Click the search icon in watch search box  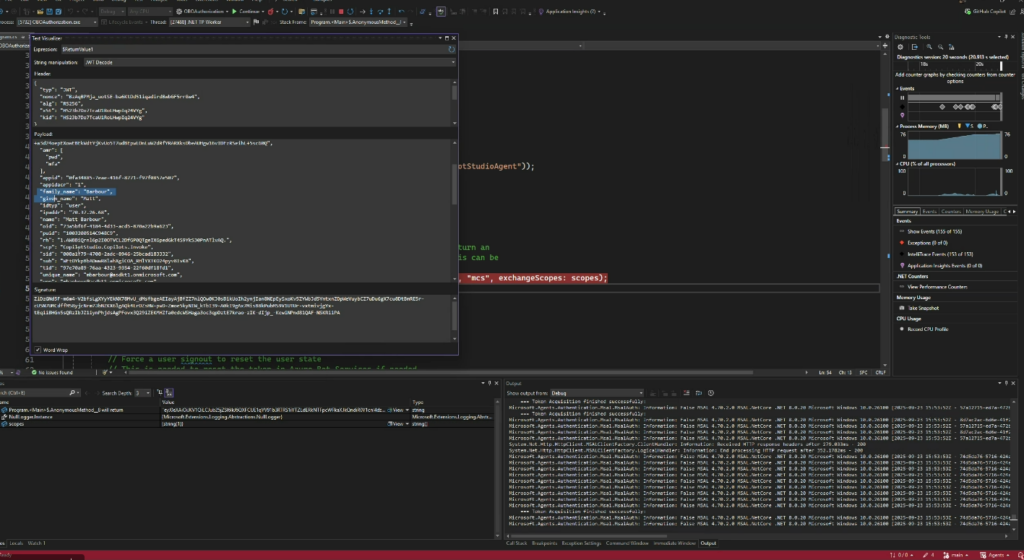(72, 393)
